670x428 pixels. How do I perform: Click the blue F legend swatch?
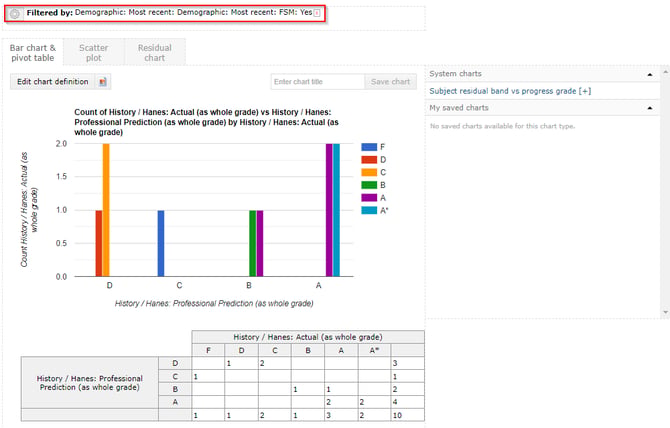(x=369, y=147)
